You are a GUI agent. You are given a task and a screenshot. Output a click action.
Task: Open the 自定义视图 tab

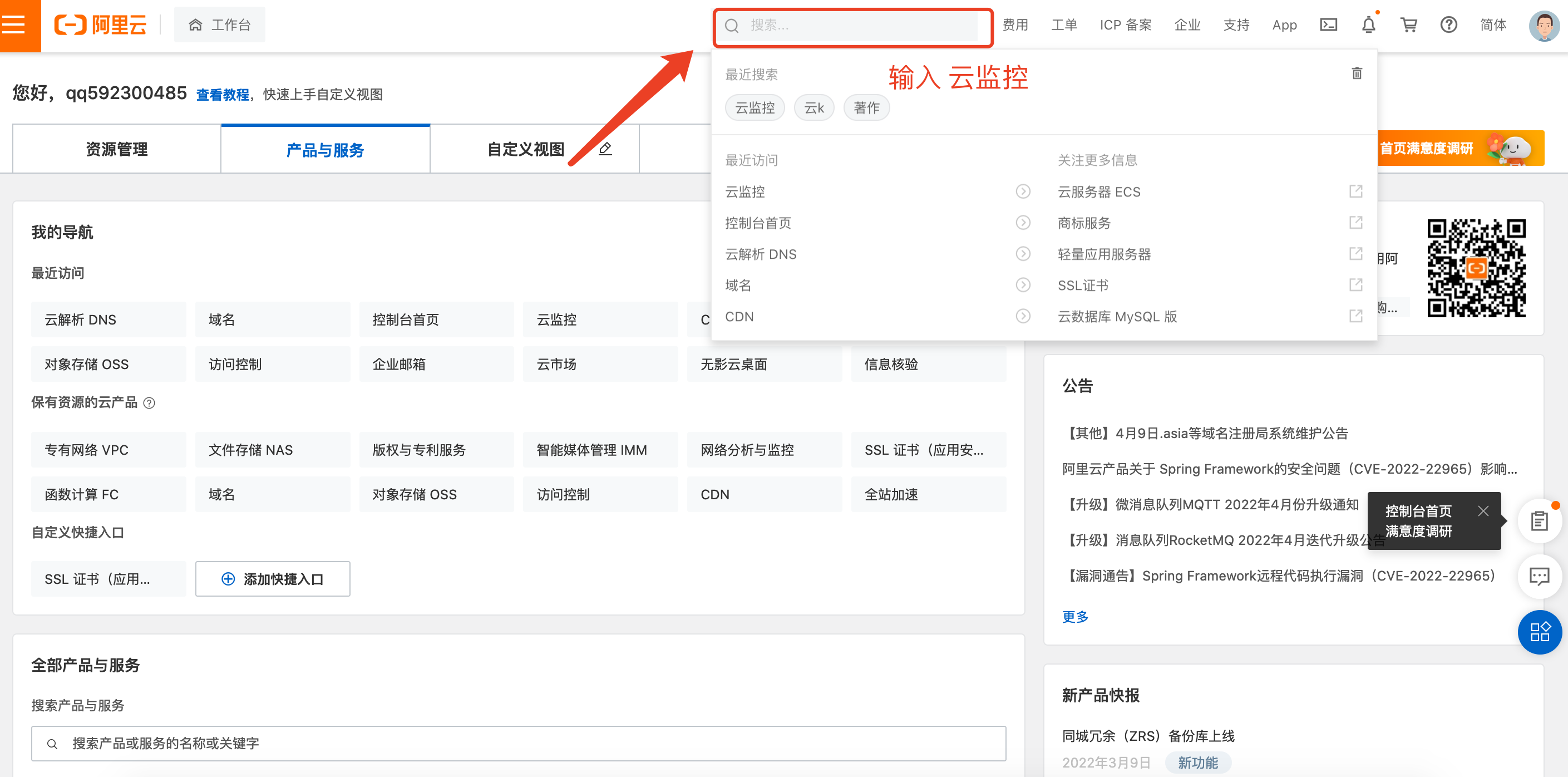pos(526,149)
